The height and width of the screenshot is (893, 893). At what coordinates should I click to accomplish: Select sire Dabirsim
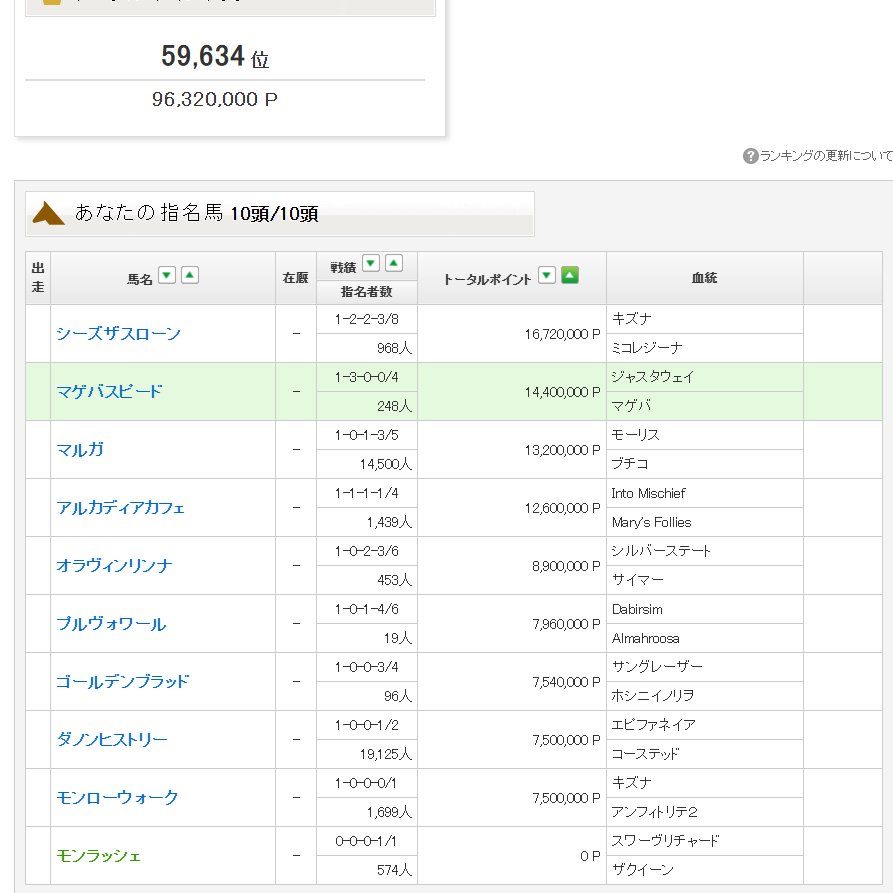coord(637,609)
